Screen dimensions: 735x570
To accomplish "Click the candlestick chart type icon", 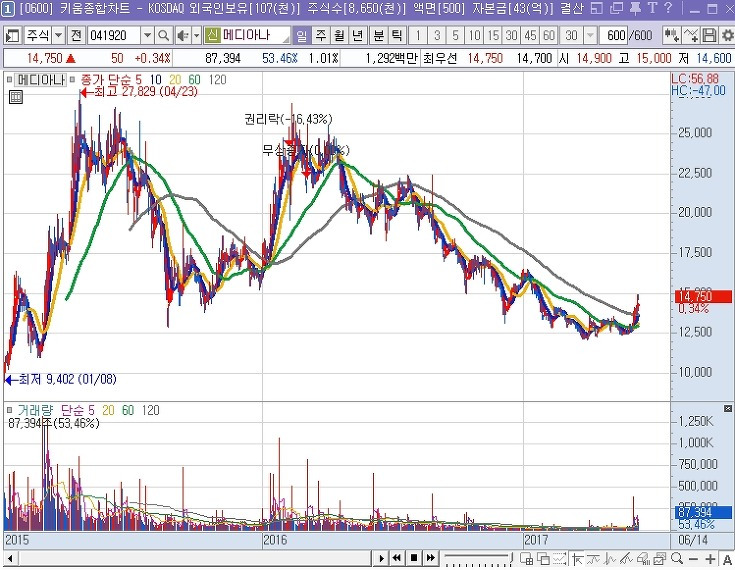I will click(x=672, y=35).
